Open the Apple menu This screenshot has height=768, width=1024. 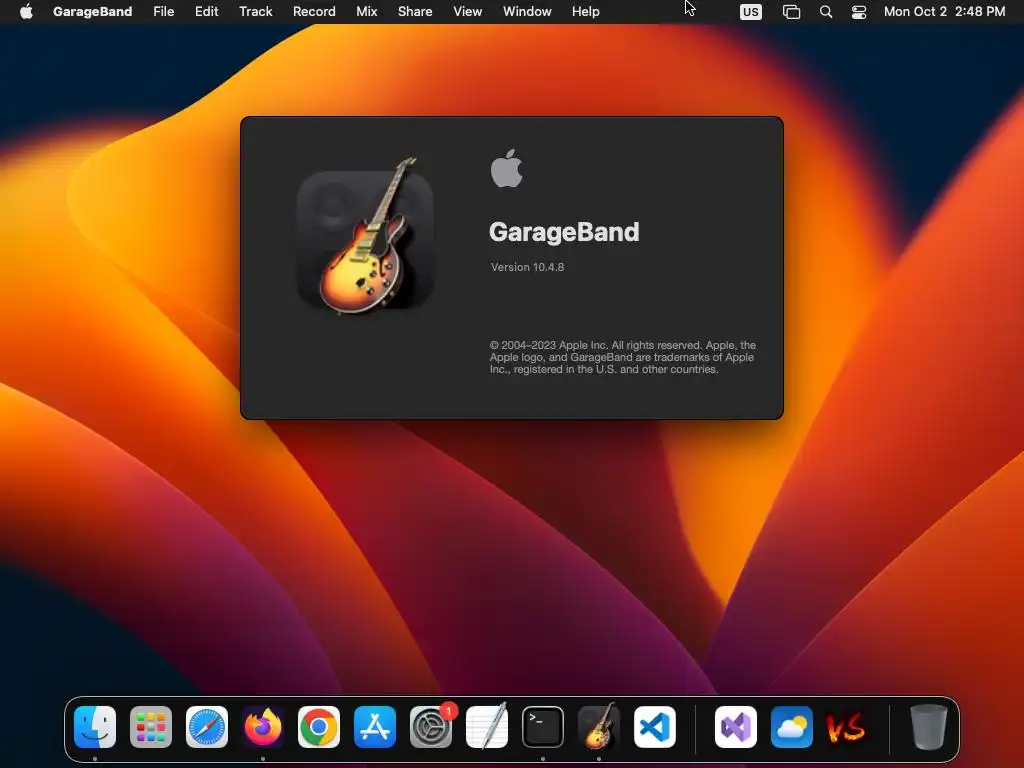[26, 11]
